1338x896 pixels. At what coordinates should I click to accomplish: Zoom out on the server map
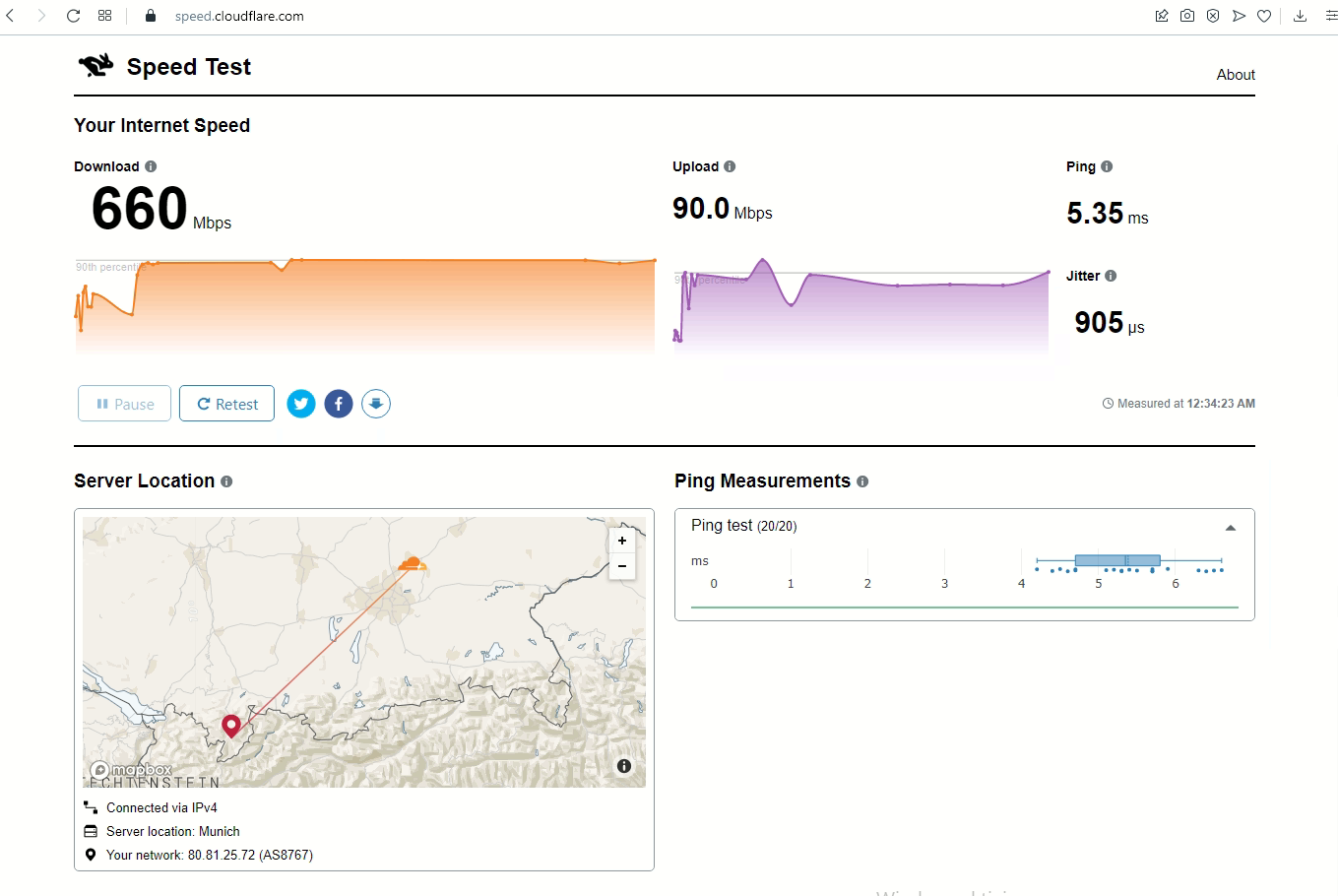click(622, 566)
